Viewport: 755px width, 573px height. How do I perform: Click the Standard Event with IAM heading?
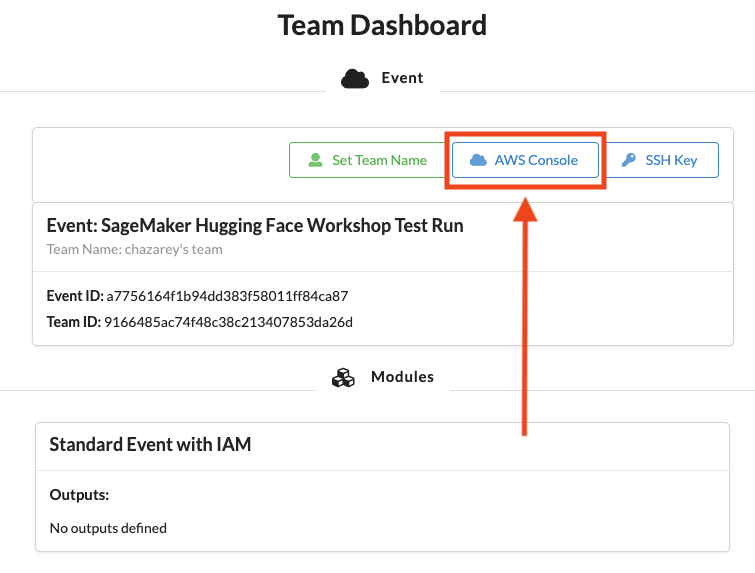(x=150, y=444)
